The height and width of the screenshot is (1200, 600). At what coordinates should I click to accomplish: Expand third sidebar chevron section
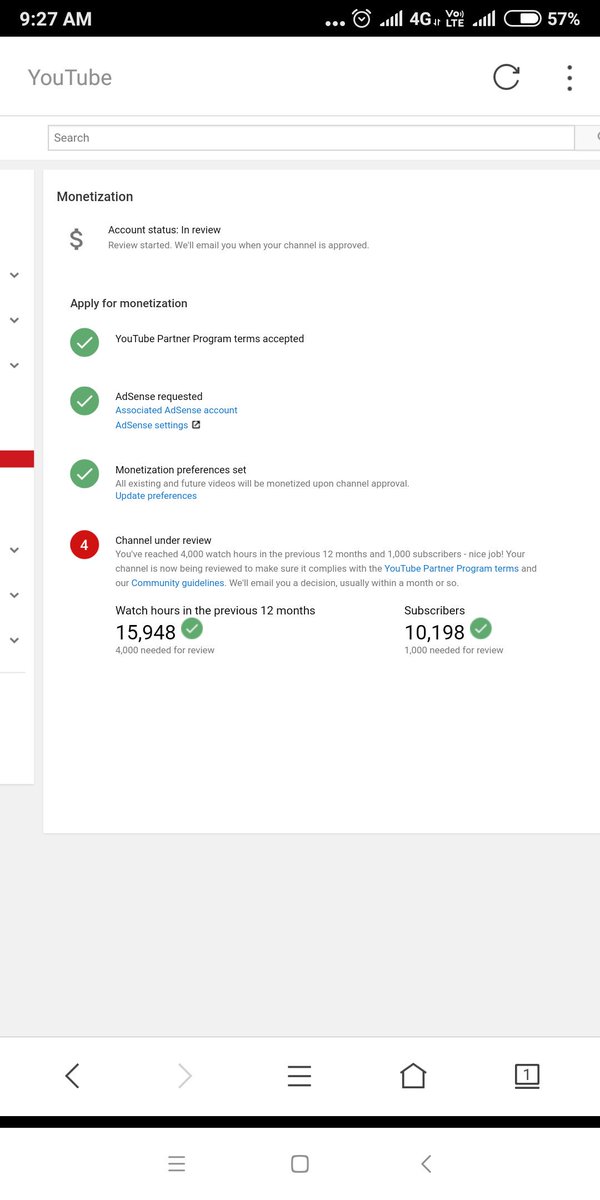tap(14, 365)
